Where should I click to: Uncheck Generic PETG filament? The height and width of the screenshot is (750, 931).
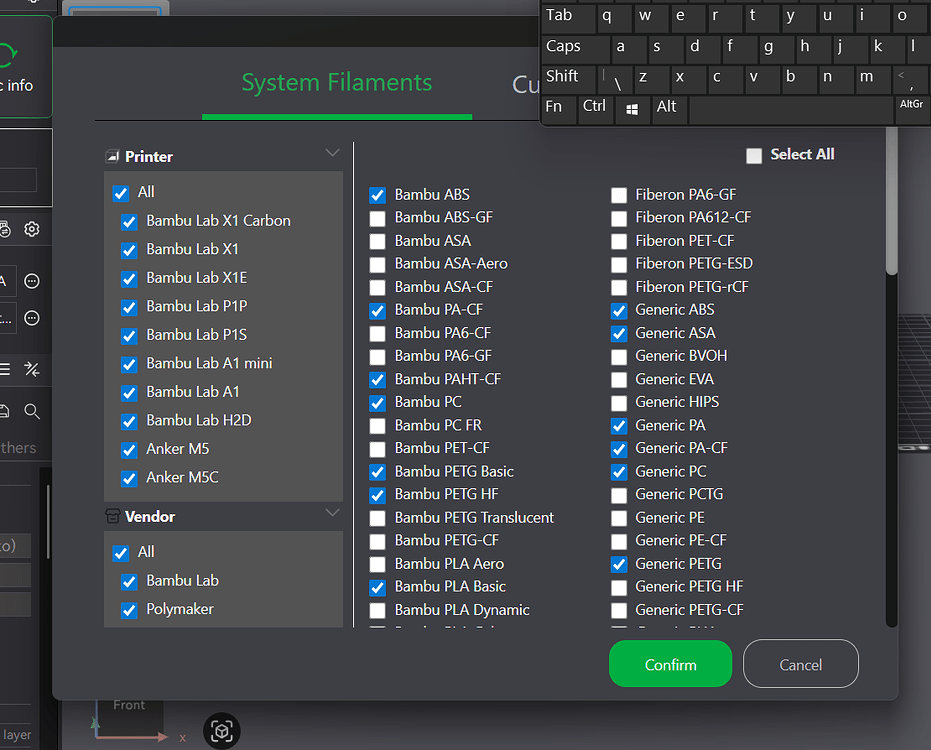619,564
